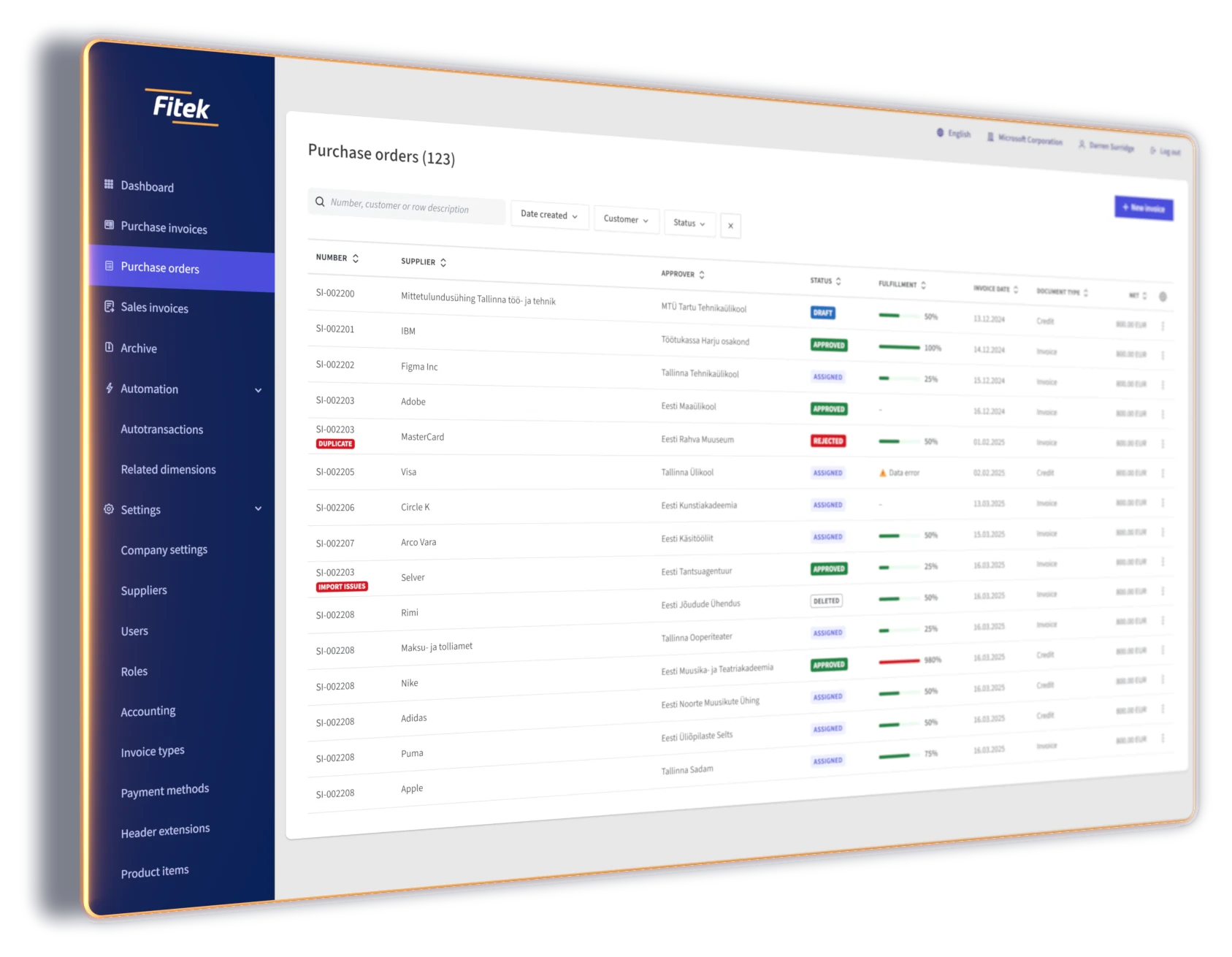Click the DUPLICATE badge under SI-002203

pos(335,443)
